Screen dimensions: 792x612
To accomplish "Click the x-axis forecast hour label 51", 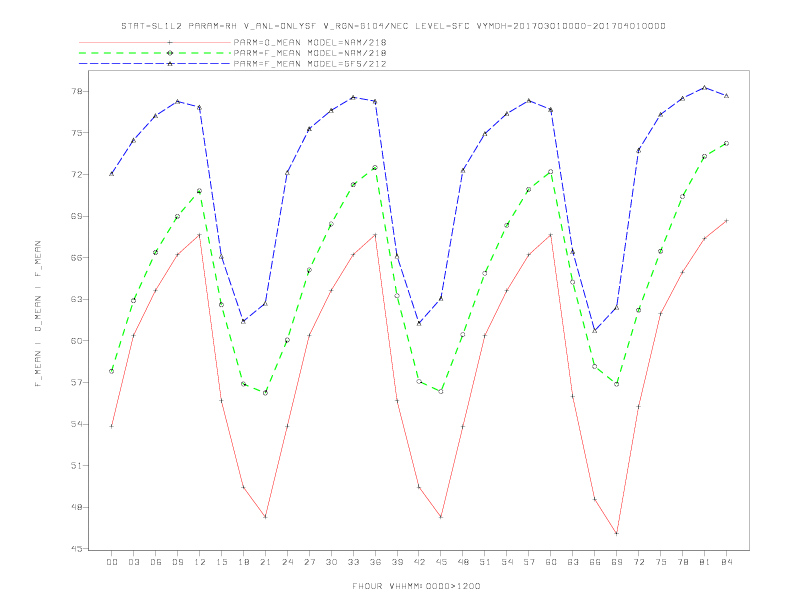I will 485,562.
